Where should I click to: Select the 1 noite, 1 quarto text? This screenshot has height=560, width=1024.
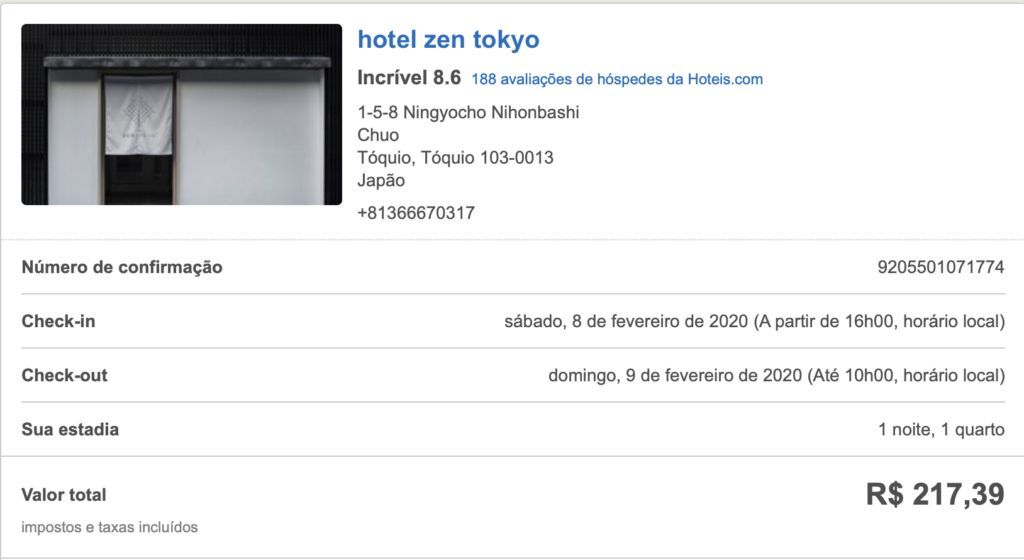coord(941,429)
